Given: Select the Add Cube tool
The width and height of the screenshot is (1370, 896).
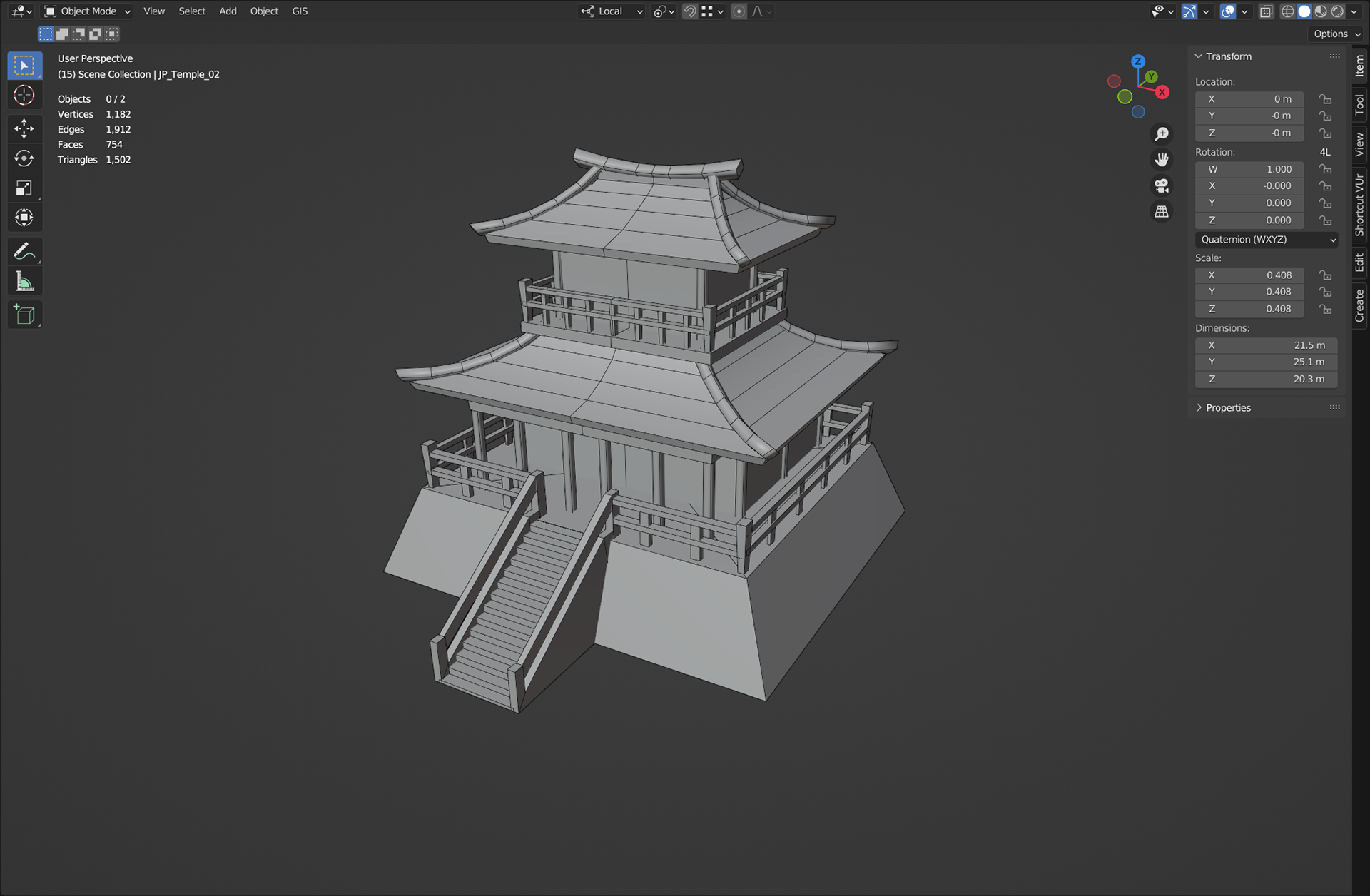Looking at the screenshot, I should point(24,315).
